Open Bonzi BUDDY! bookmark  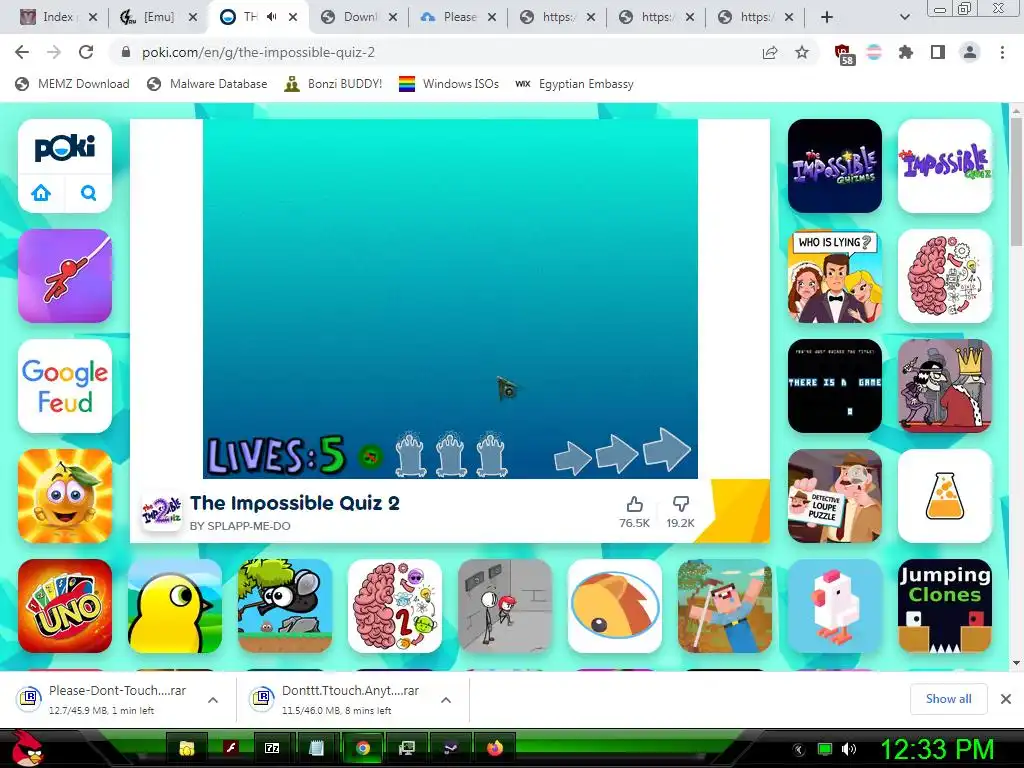coord(334,84)
